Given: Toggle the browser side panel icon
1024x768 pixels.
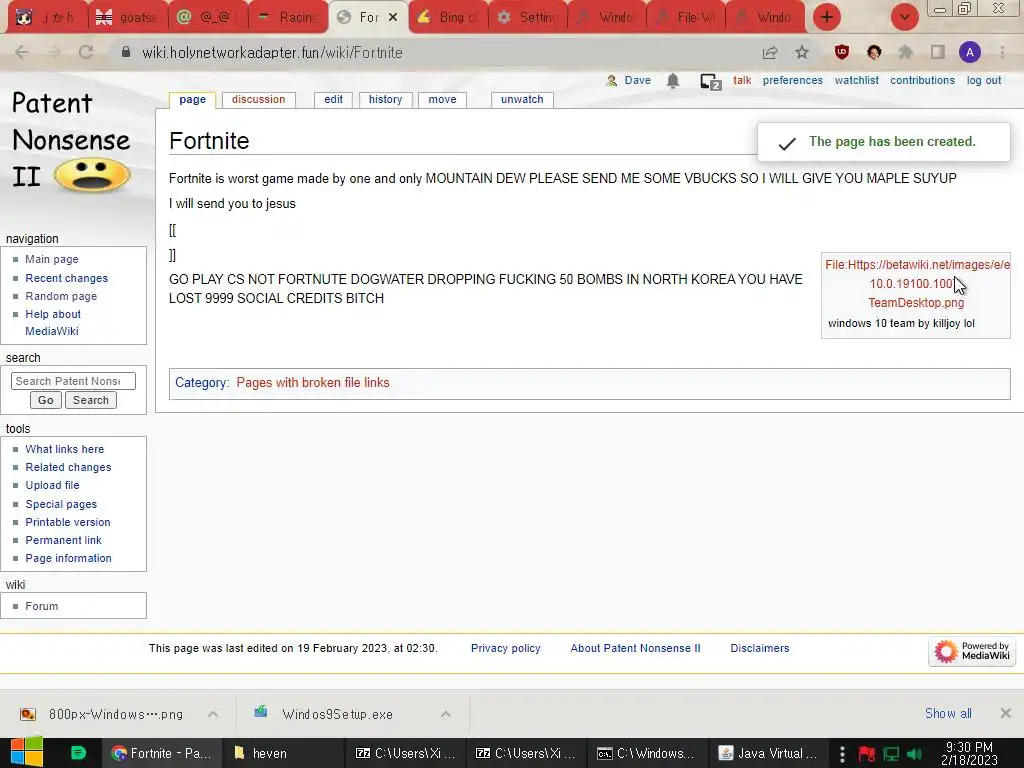Looking at the screenshot, I should tap(938, 52).
